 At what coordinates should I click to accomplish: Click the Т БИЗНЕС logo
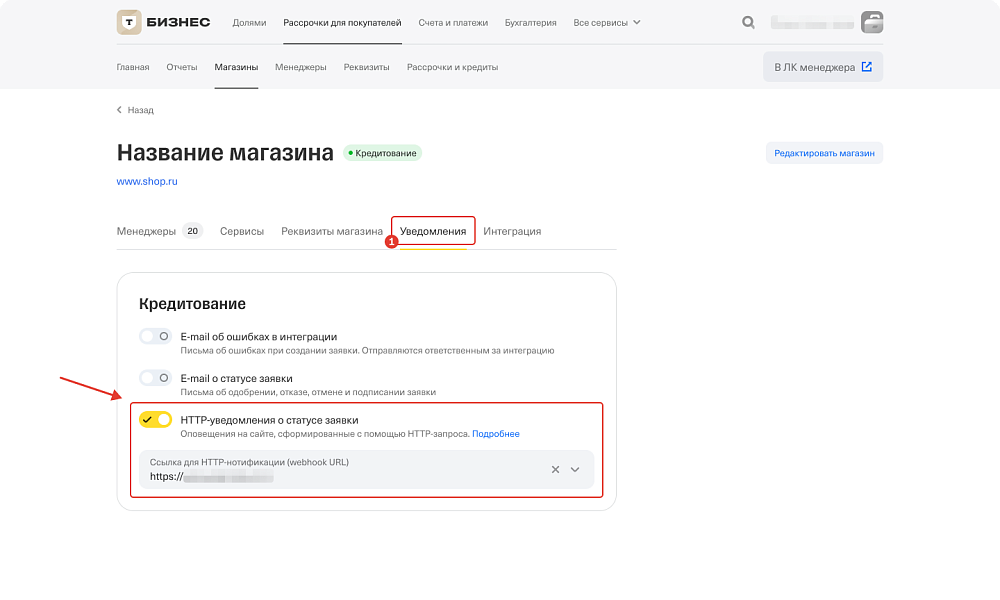tap(162, 21)
